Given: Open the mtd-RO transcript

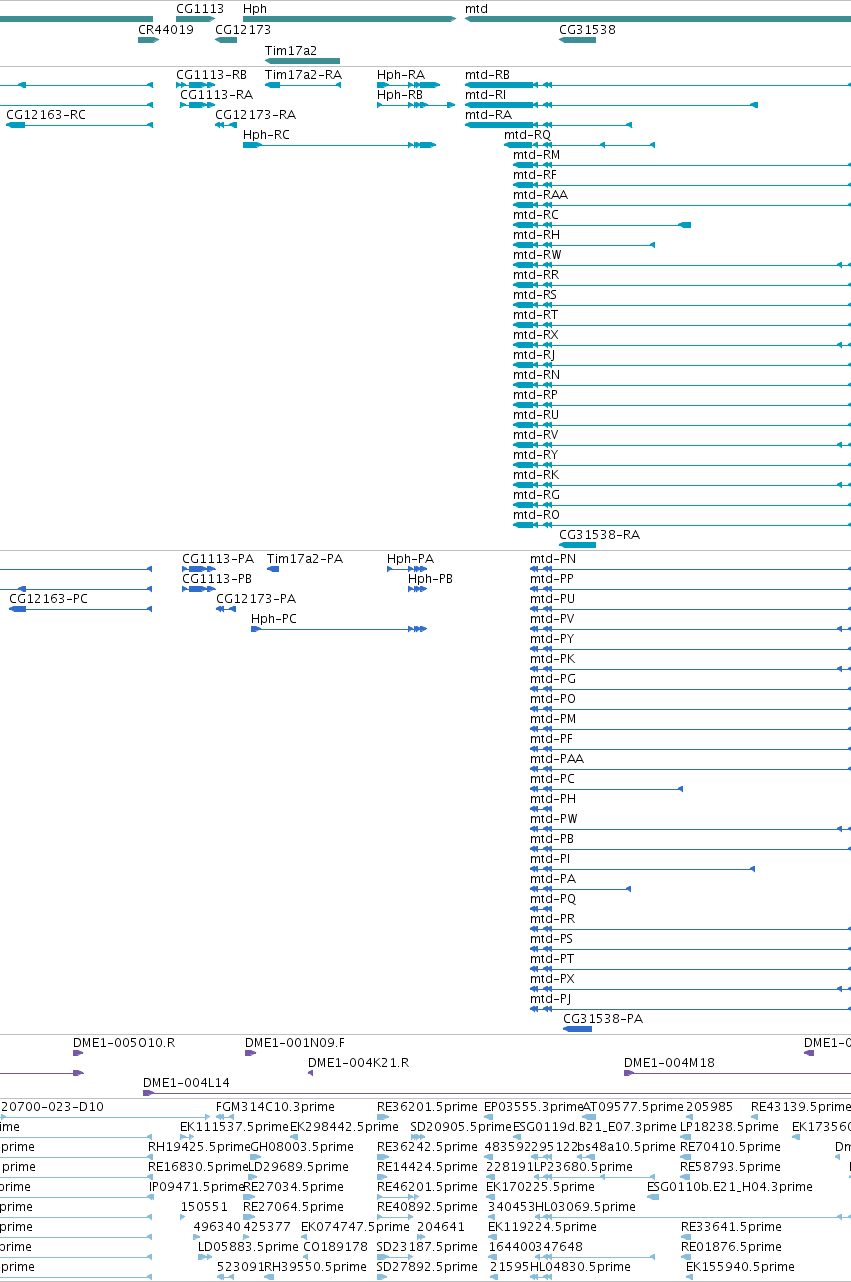Looking at the screenshot, I should 536,515.
